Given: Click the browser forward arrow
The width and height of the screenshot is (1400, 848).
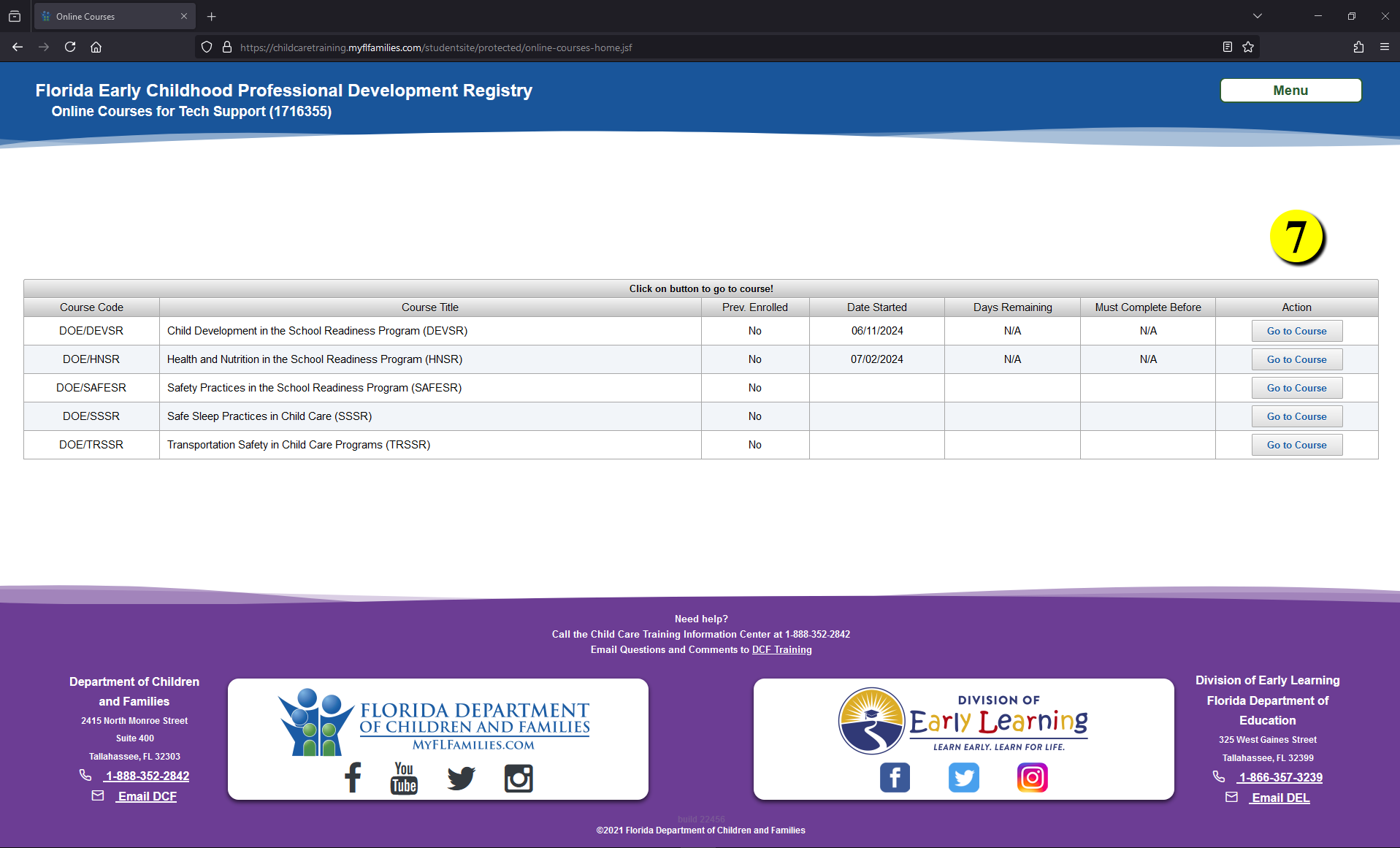Looking at the screenshot, I should (x=44, y=47).
